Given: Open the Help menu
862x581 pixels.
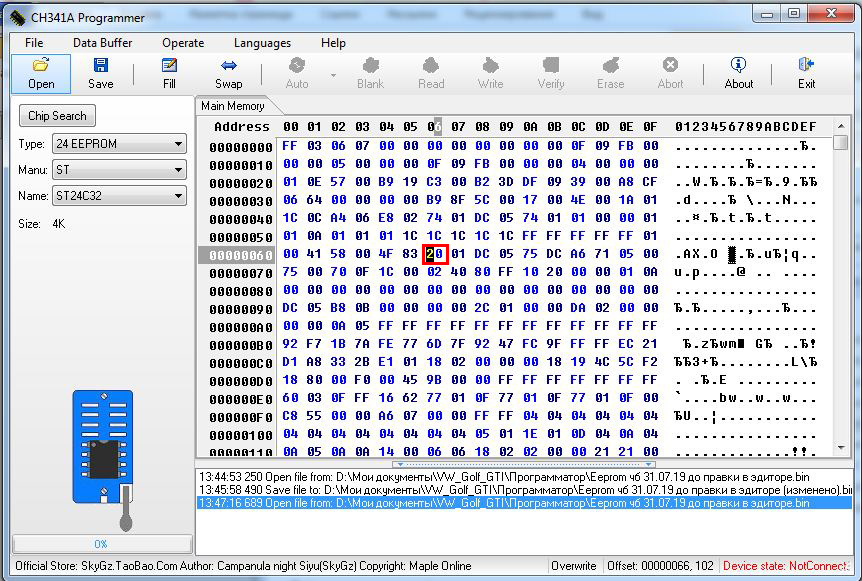Looking at the screenshot, I should [333, 43].
